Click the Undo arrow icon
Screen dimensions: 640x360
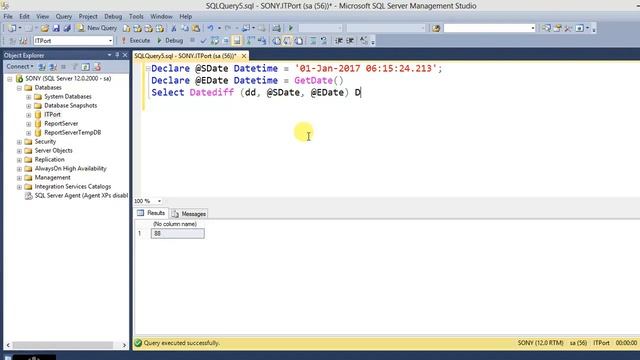coord(210,28)
